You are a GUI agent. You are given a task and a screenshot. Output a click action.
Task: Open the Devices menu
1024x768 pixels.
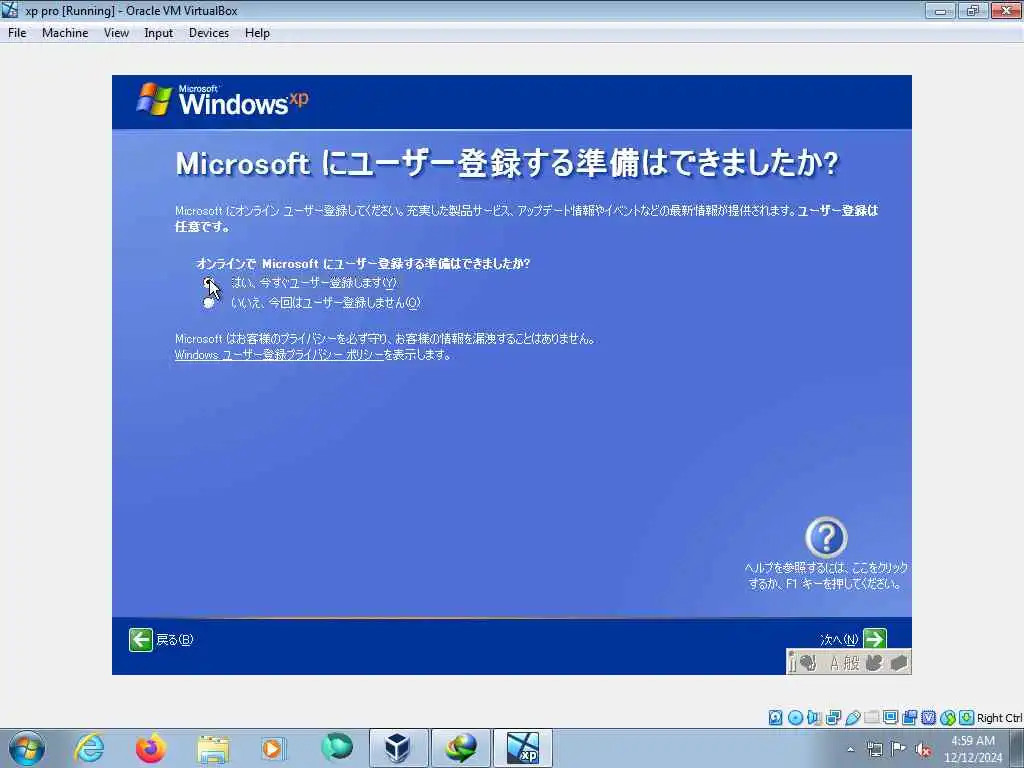(x=208, y=33)
